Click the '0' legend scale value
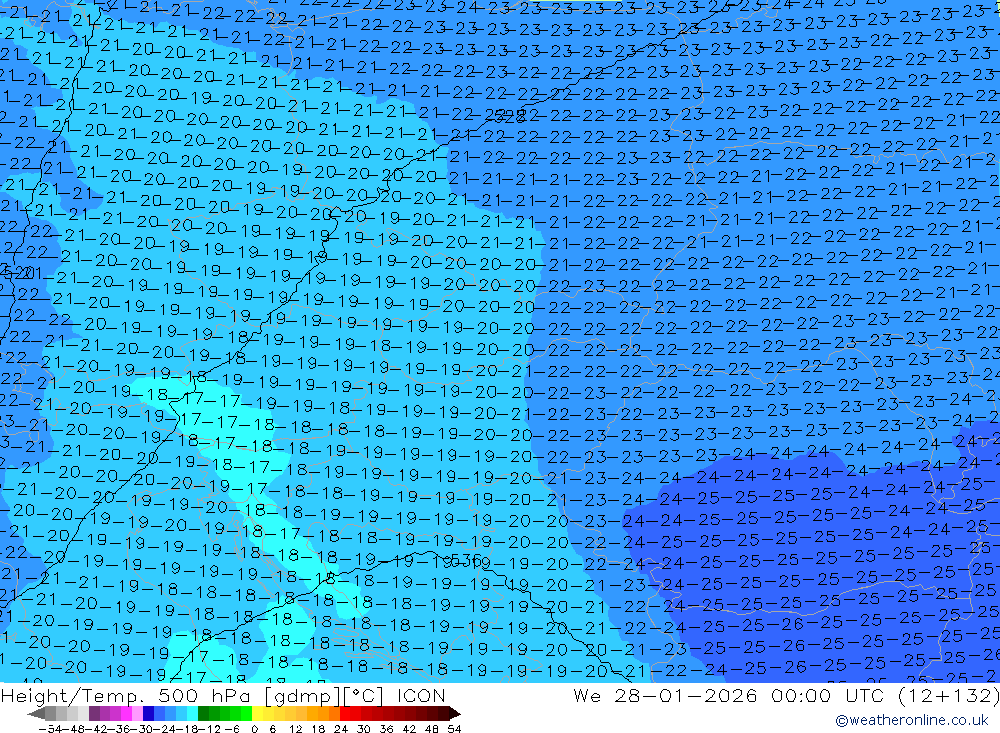Image resolution: width=1000 pixels, height=733 pixels. 255,729
